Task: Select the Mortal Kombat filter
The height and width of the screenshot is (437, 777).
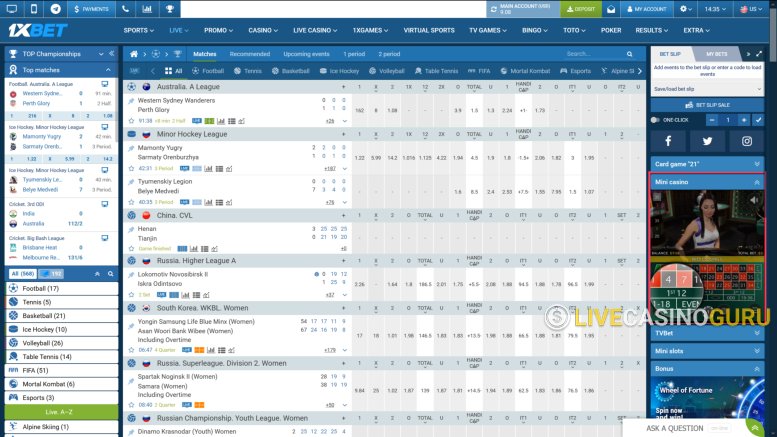Action: 525,71
